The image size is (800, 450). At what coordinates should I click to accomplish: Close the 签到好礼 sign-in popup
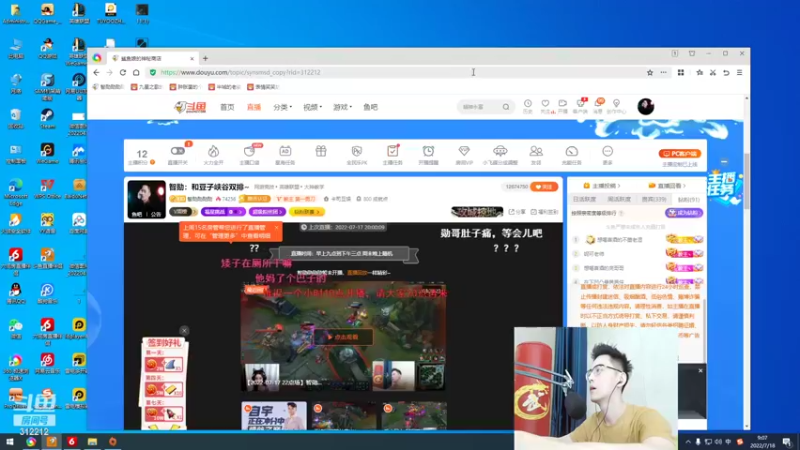(x=184, y=331)
